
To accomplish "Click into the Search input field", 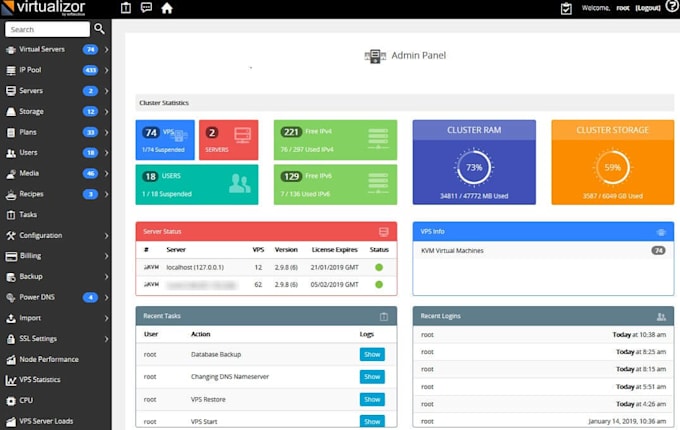I will pos(46,29).
